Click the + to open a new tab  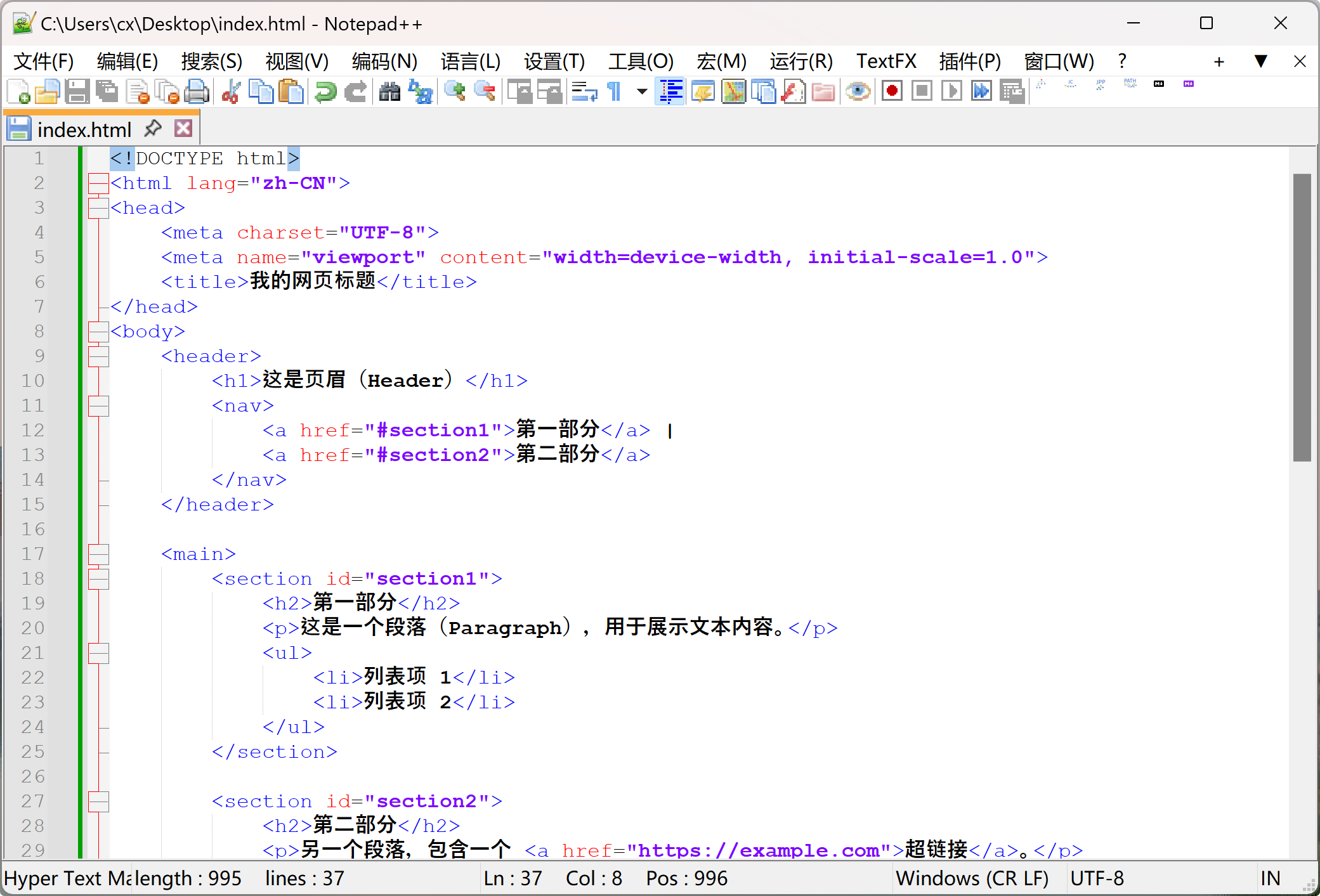pos(1219,61)
